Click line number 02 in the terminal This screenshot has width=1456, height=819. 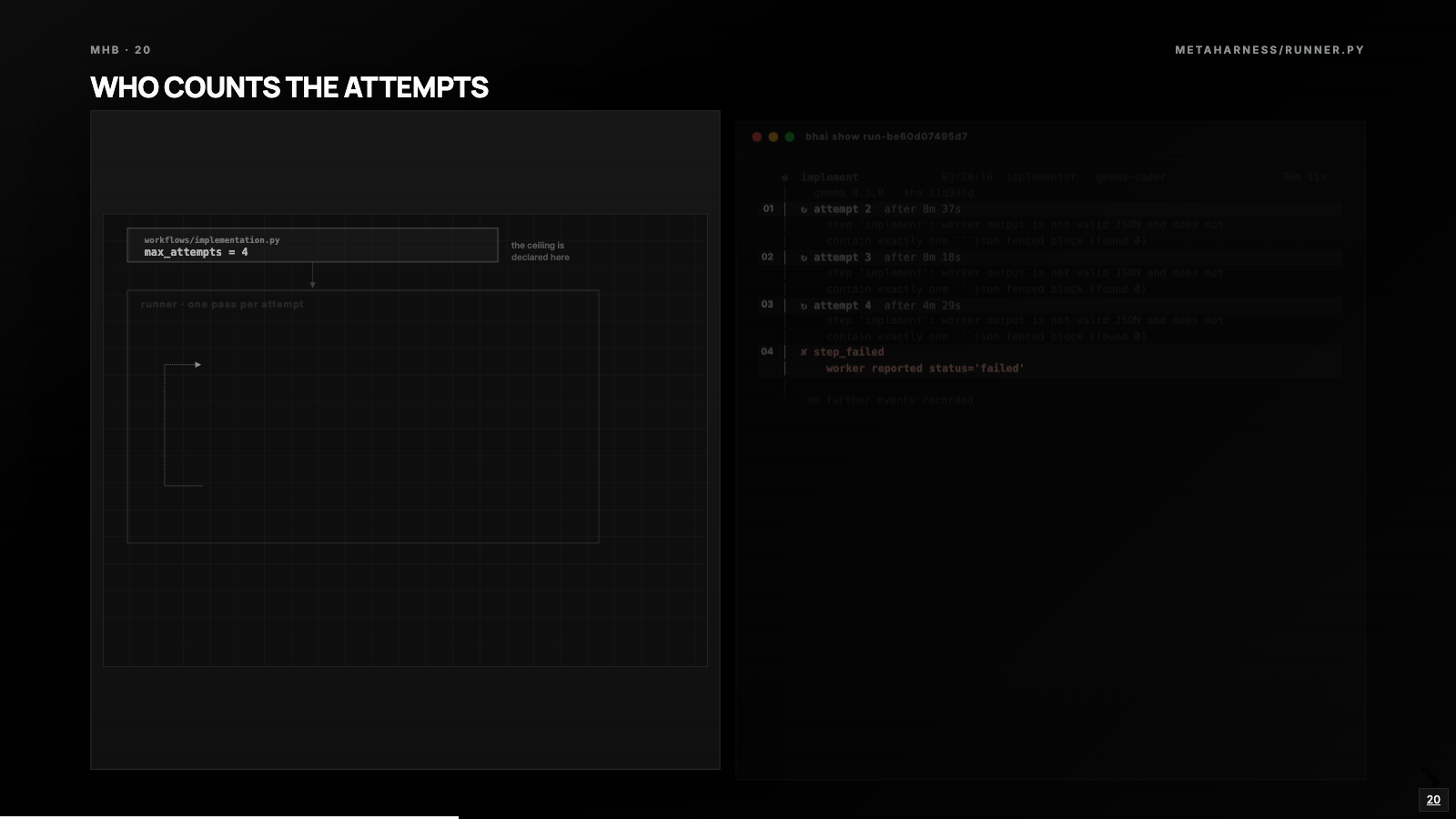point(767,258)
